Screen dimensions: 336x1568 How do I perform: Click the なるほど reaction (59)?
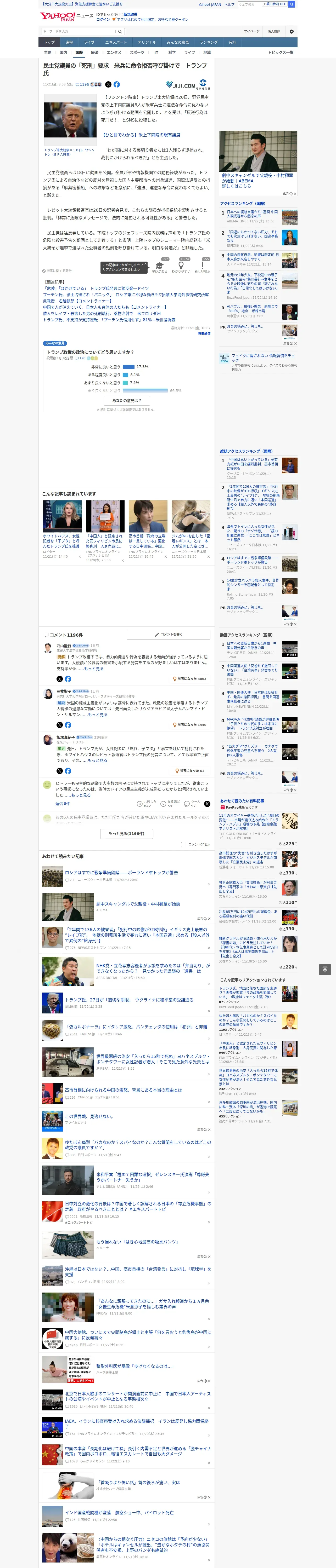click(170, 804)
